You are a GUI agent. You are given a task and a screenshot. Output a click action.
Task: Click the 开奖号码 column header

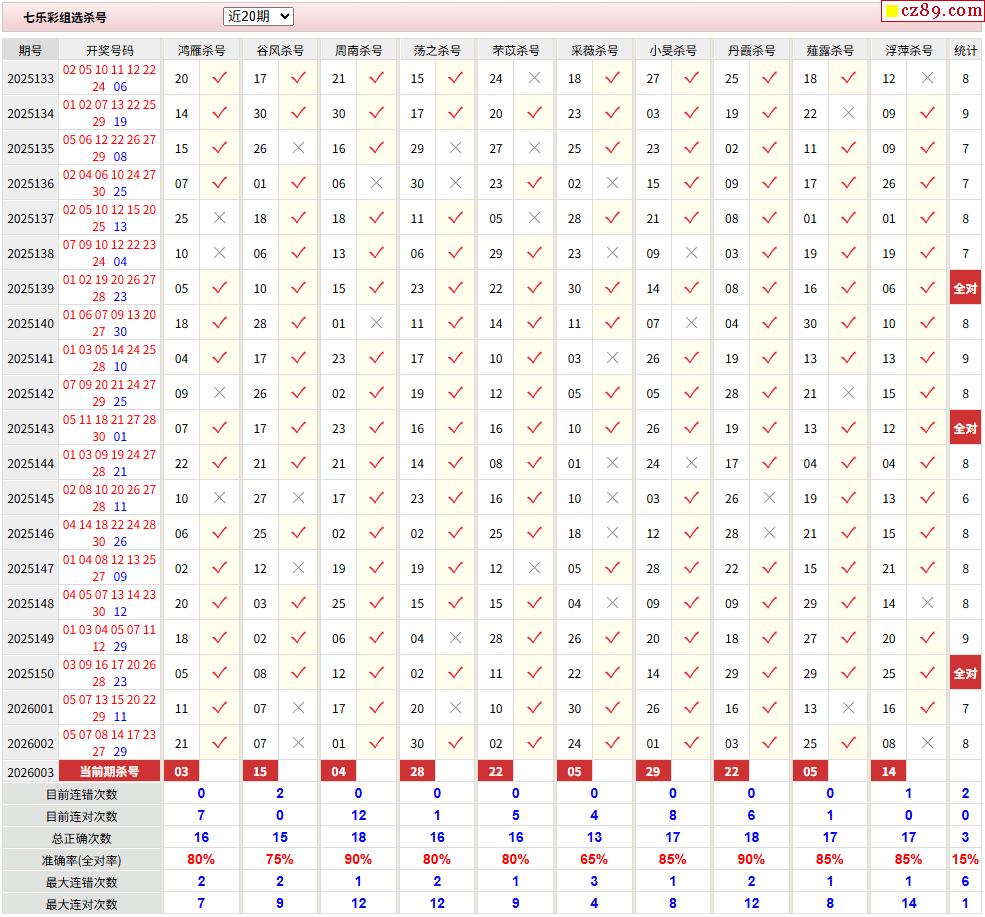click(x=110, y=50)
